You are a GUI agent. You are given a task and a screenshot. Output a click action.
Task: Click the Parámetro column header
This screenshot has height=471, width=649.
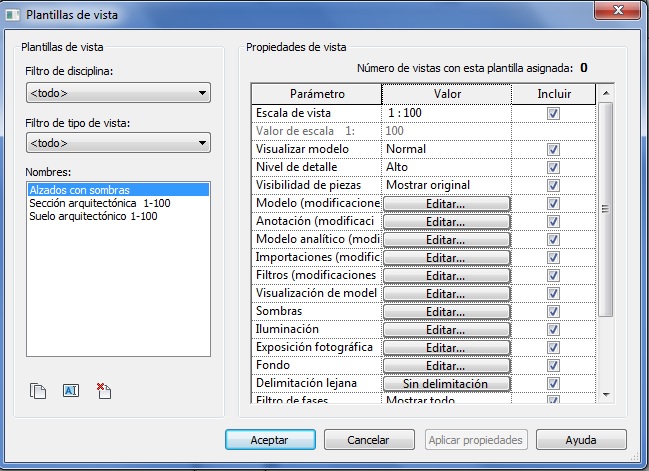pos(317,93)
